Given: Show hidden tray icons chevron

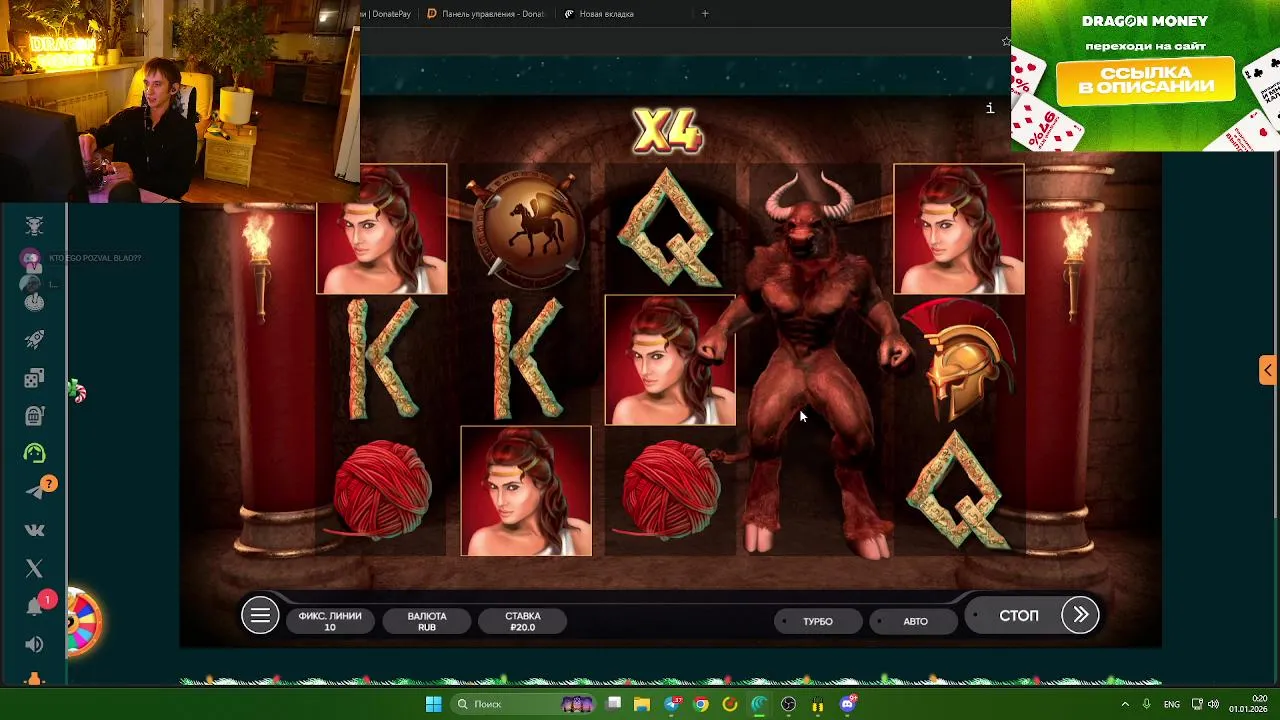Looking at the screenshot, I should click(x=1125, y=704).
